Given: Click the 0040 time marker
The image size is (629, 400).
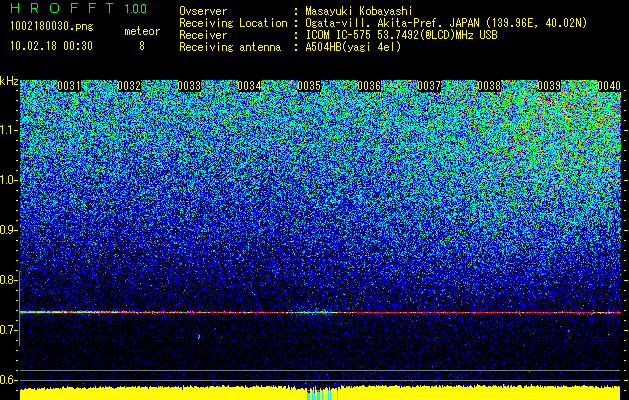Looking at the screenshot, I should coord(609,86).
